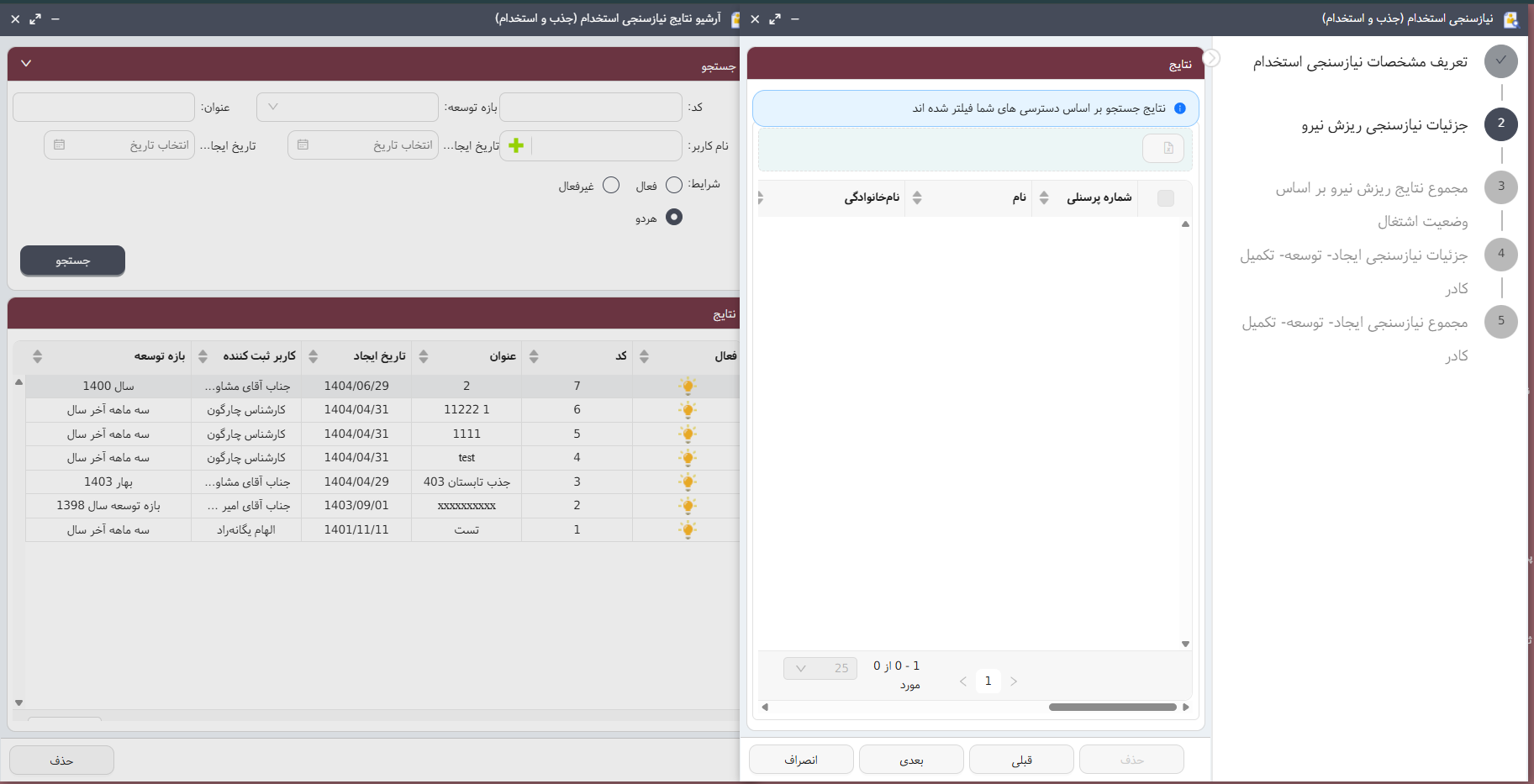This screenshot has width=1534, height=784.
Task: Go to step 1 تعریف مشخصات نیازسنجی استخدام
Action: click(1500, 61)
